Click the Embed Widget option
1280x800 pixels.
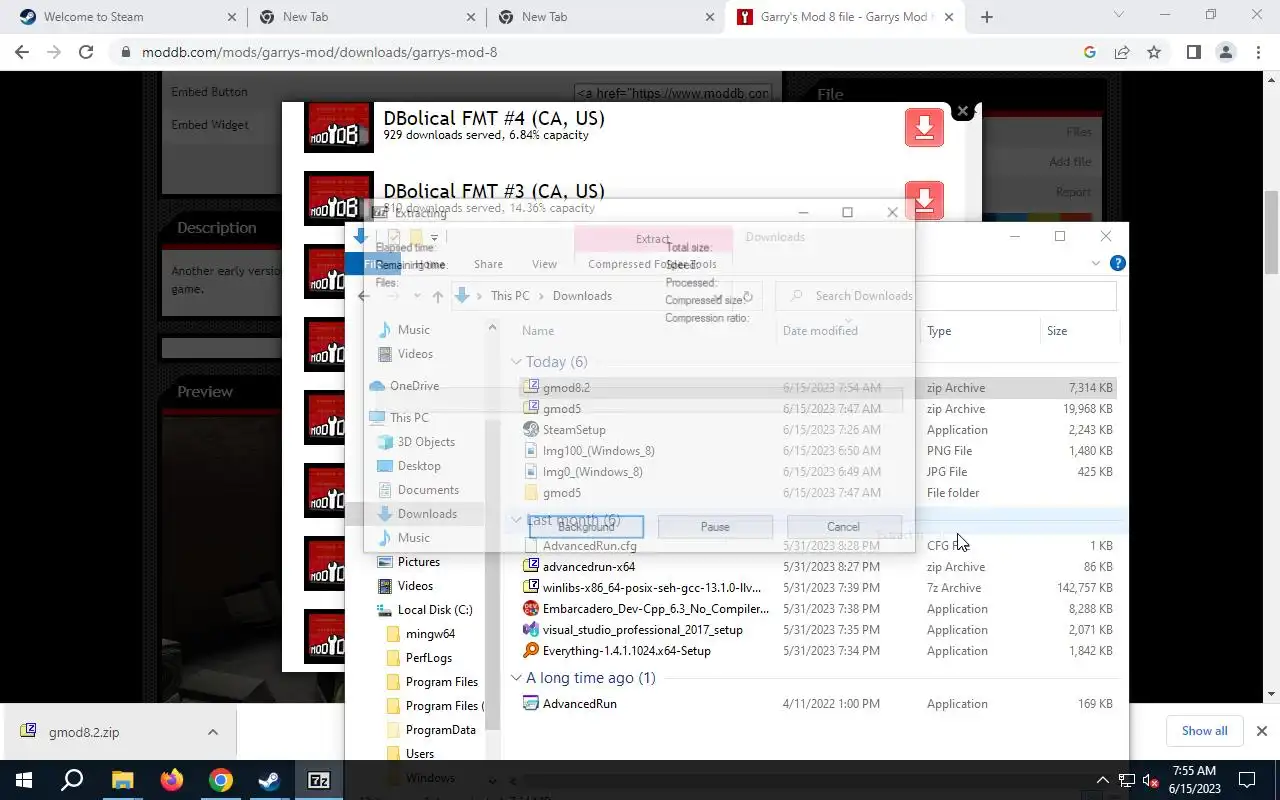(210, 125)
